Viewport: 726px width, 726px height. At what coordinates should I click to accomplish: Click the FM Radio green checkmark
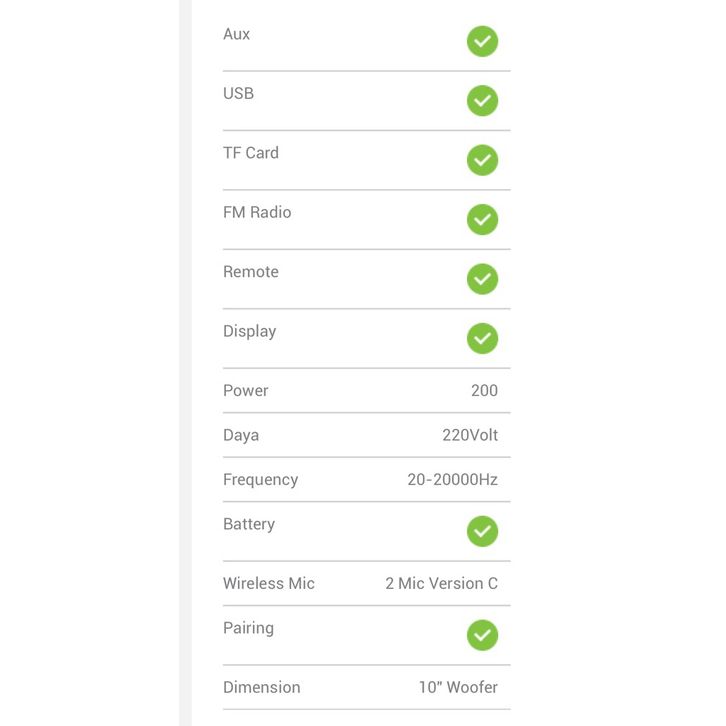pos(482,219)
